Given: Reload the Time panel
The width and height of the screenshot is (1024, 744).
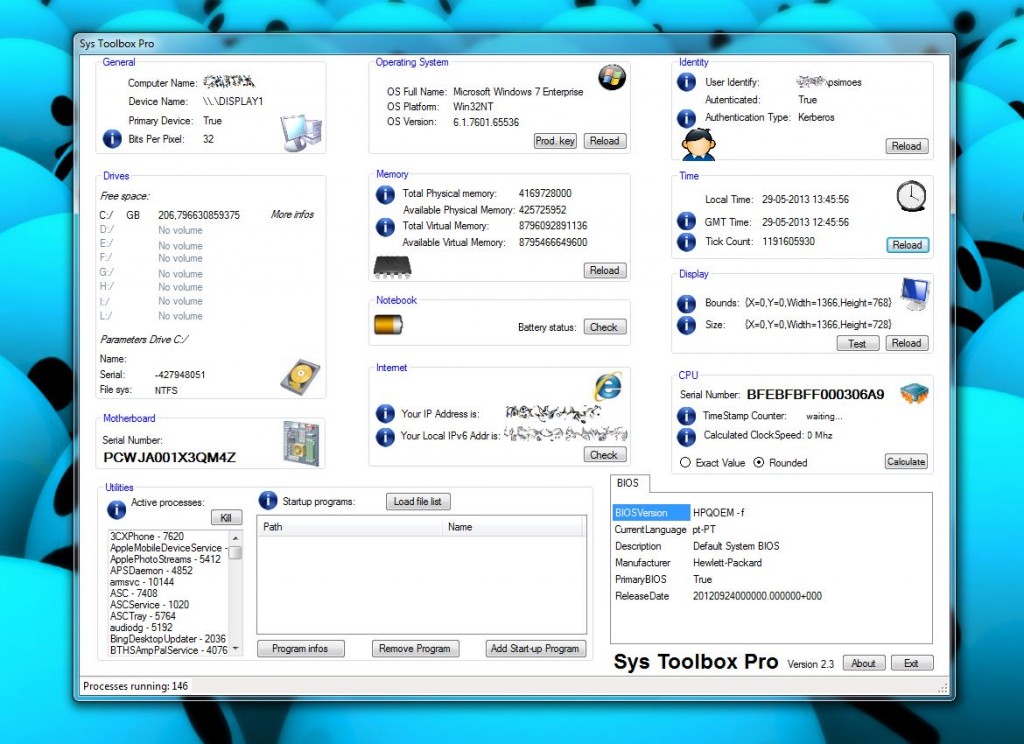Looking at the screenshot, I should point(907,245).
